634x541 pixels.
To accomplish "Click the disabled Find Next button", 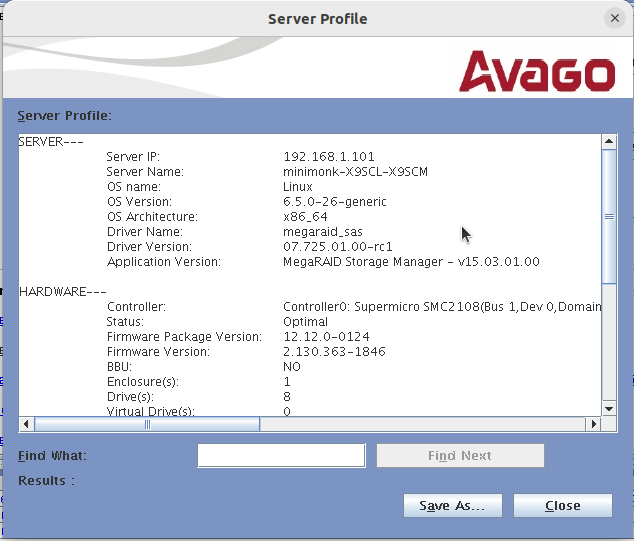I will pos(460,456).
